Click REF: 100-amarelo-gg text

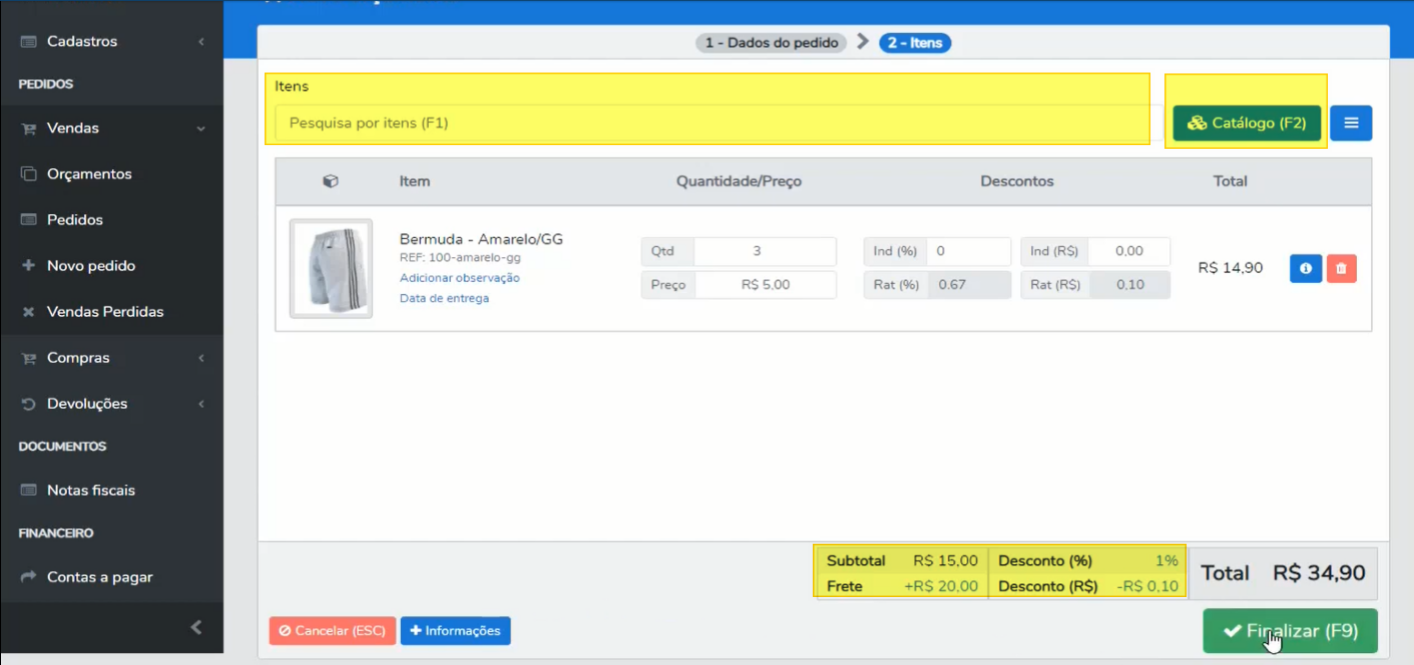point(460,258)
